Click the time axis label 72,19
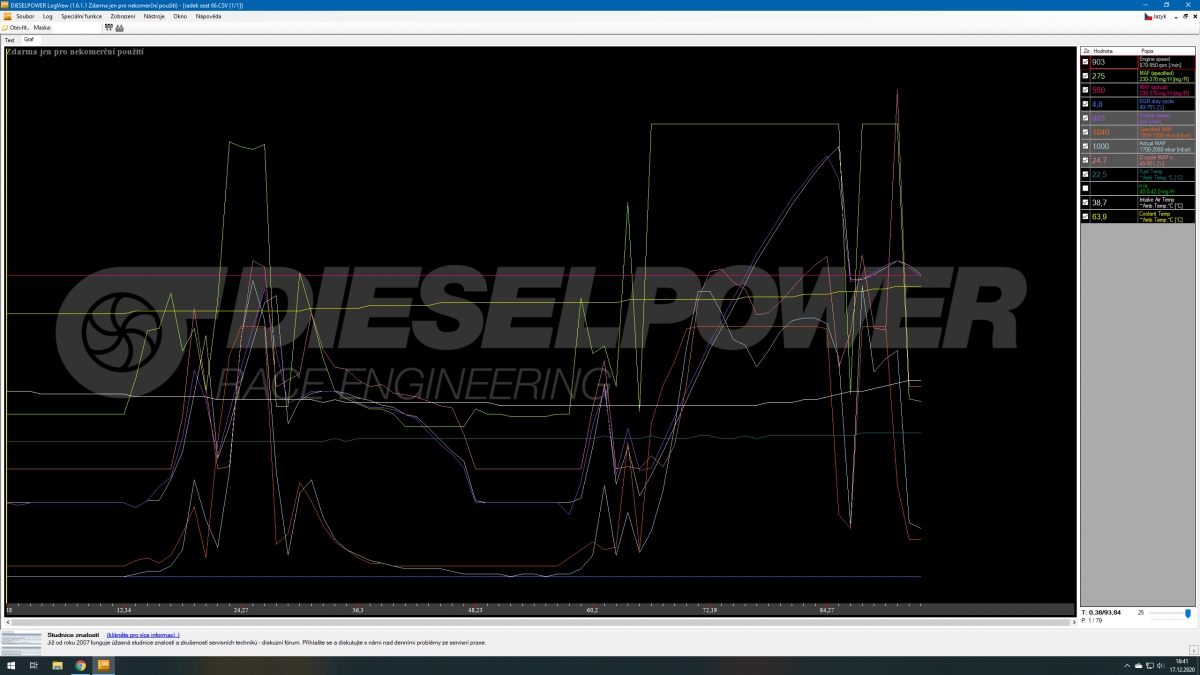The image size is (1200, 675). coord(709,609)
